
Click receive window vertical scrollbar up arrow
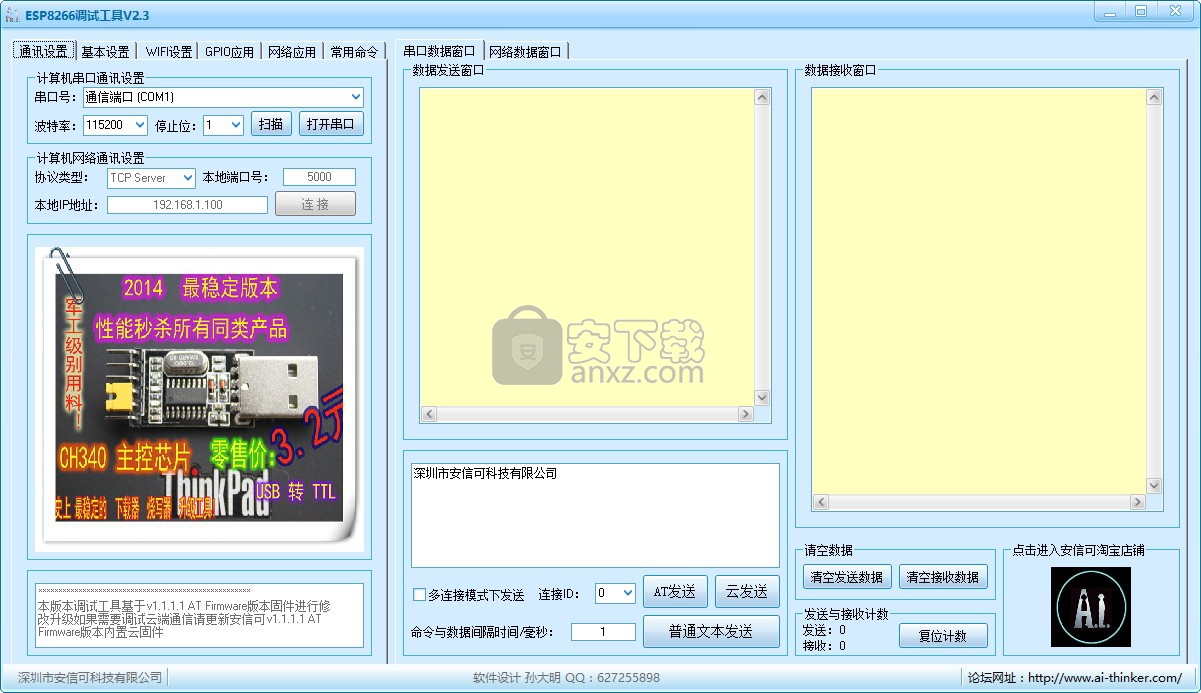[1155, 98]
